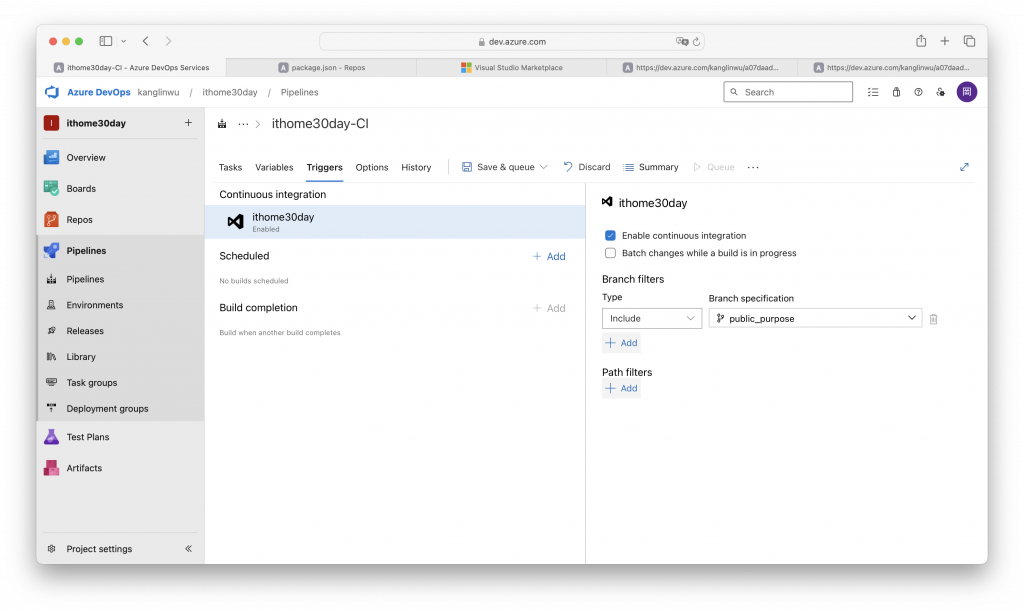Click the kanglinwu breadcrumb link
The image size is (1024, 612).
pyautogui.click(x=158, y=92)
